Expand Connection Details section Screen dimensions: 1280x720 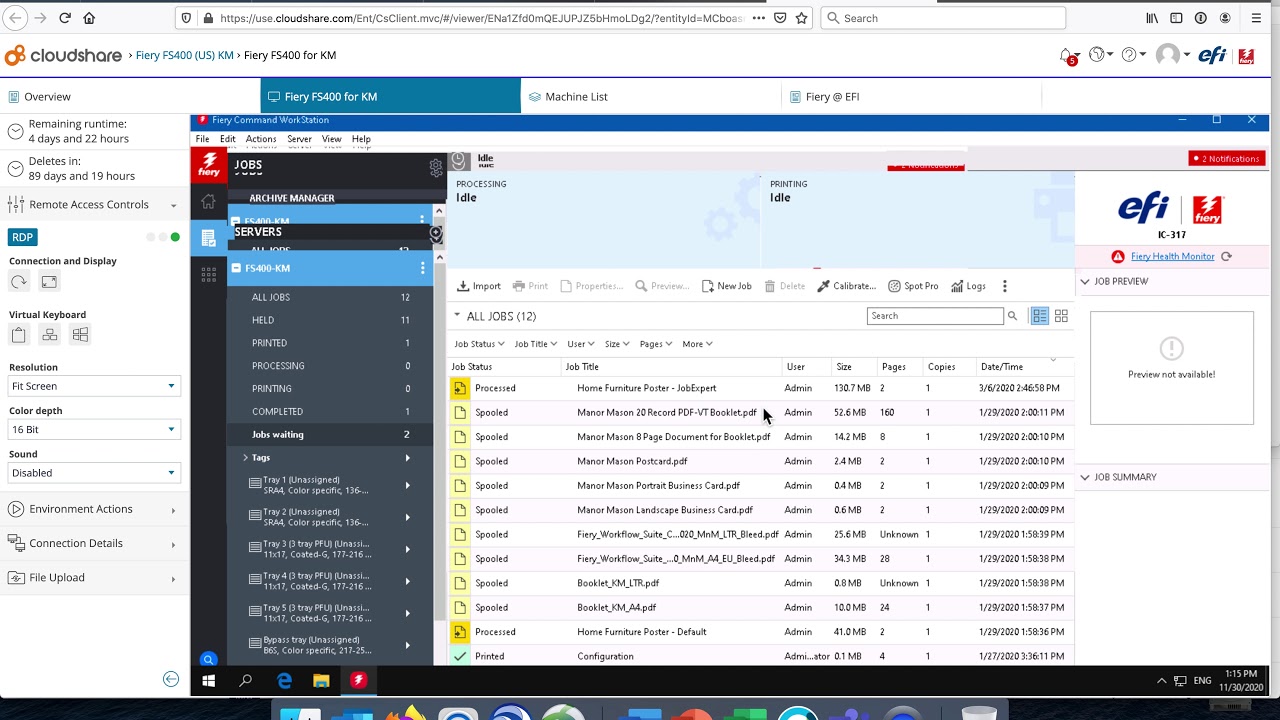93,543
